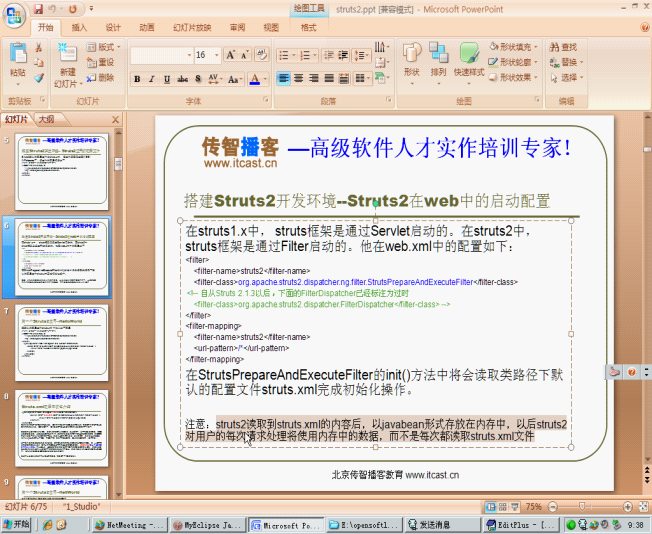Toggle Align Text Right
The height and width of the screenshot is (534, 652).
(314, 78)
